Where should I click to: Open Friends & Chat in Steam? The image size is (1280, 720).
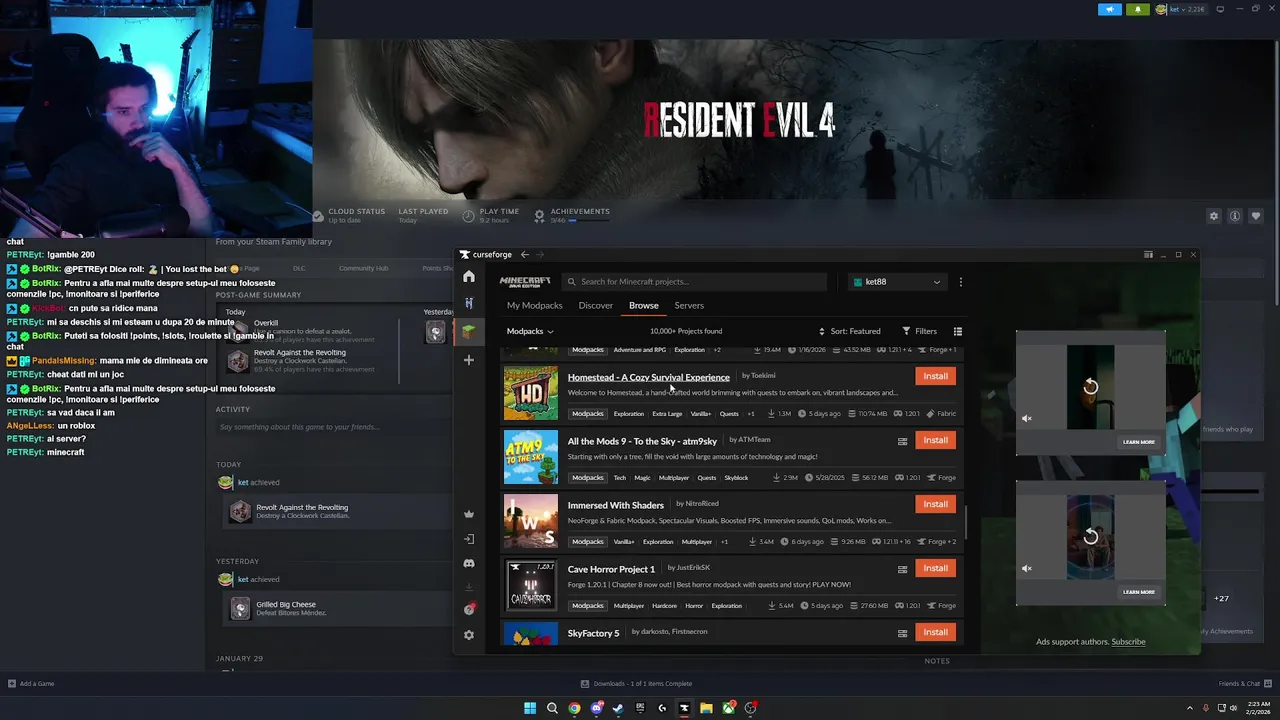1245,684
